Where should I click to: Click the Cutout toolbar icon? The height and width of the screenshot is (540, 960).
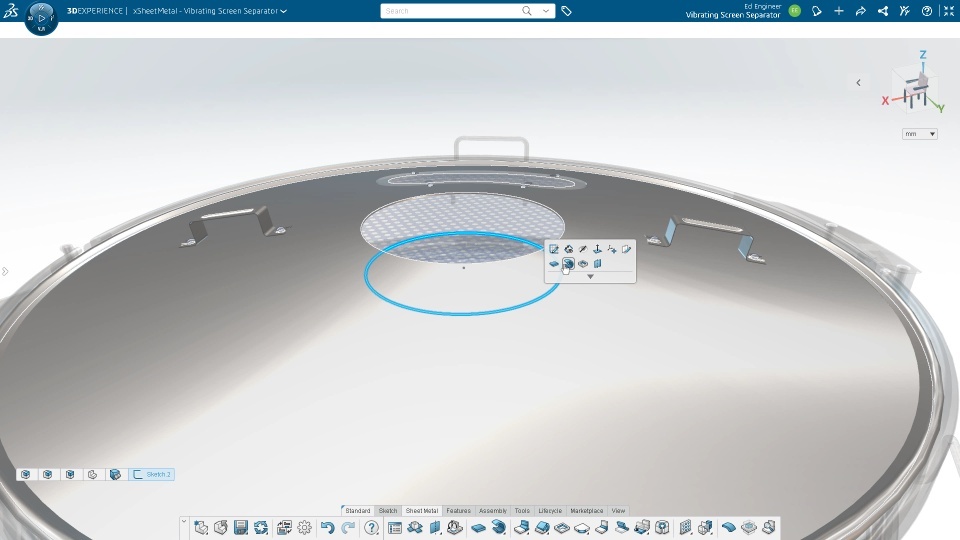coord(561,527)
